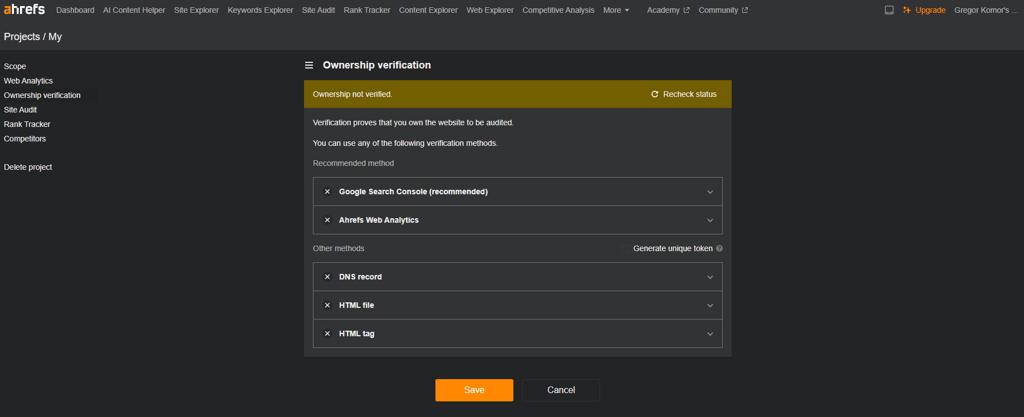Click the Recheck status refresh icon
Viewport: 1024px width, 417px height.
(655, 95)
